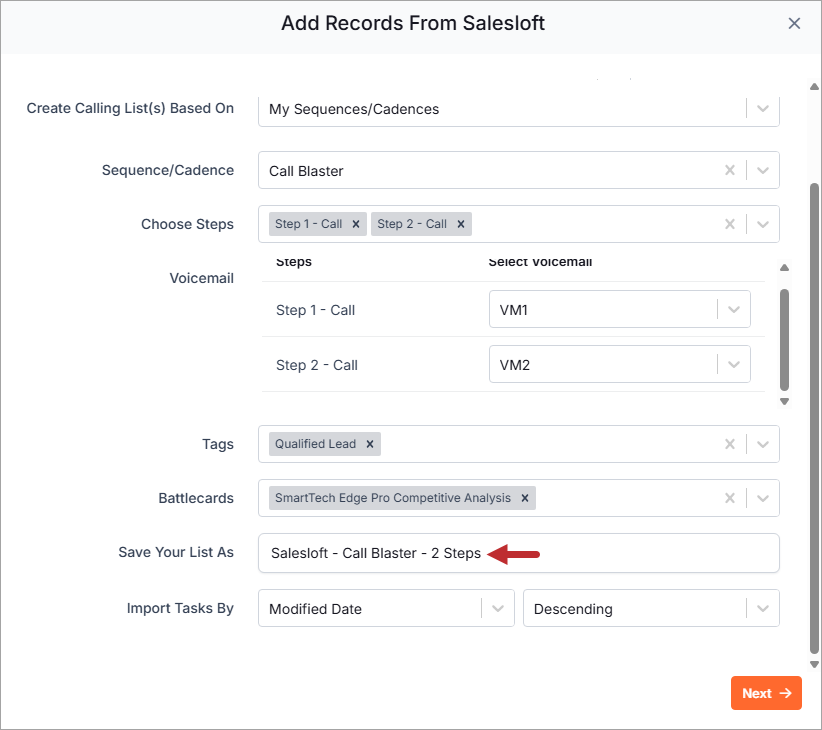Remove SmartTech Edge Pro Competitive Analysis battlecard

524,498
